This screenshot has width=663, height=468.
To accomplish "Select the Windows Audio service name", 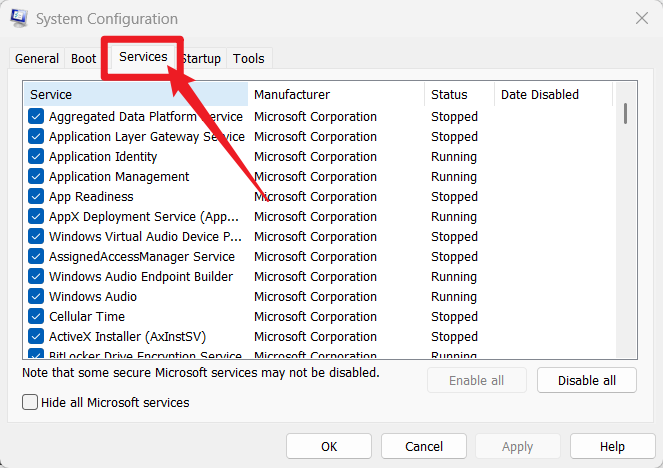I will click(x=93, y=296).
